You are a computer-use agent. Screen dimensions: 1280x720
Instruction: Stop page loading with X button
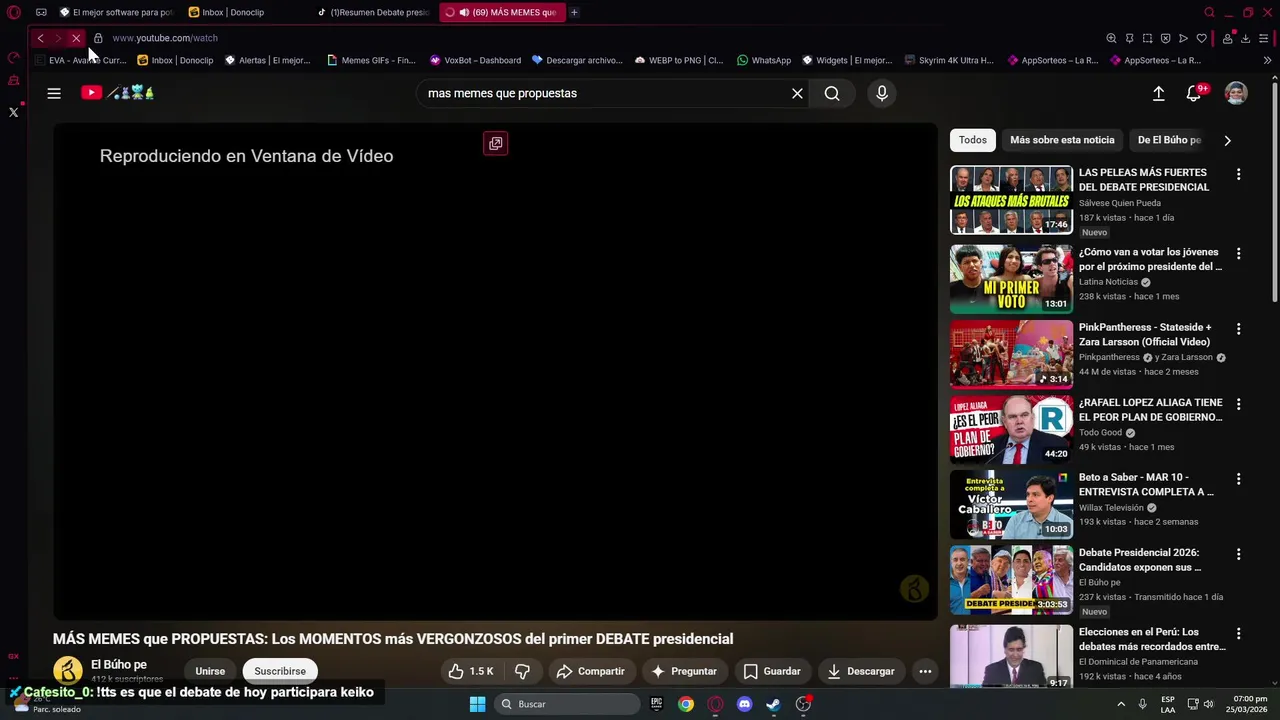click(76, 38)
